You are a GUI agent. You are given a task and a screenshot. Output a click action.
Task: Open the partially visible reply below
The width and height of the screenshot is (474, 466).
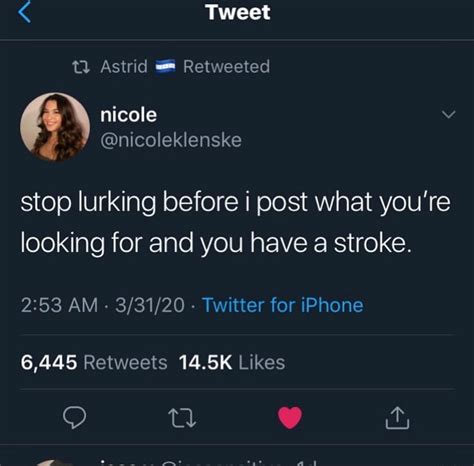[x=237, y=460]
